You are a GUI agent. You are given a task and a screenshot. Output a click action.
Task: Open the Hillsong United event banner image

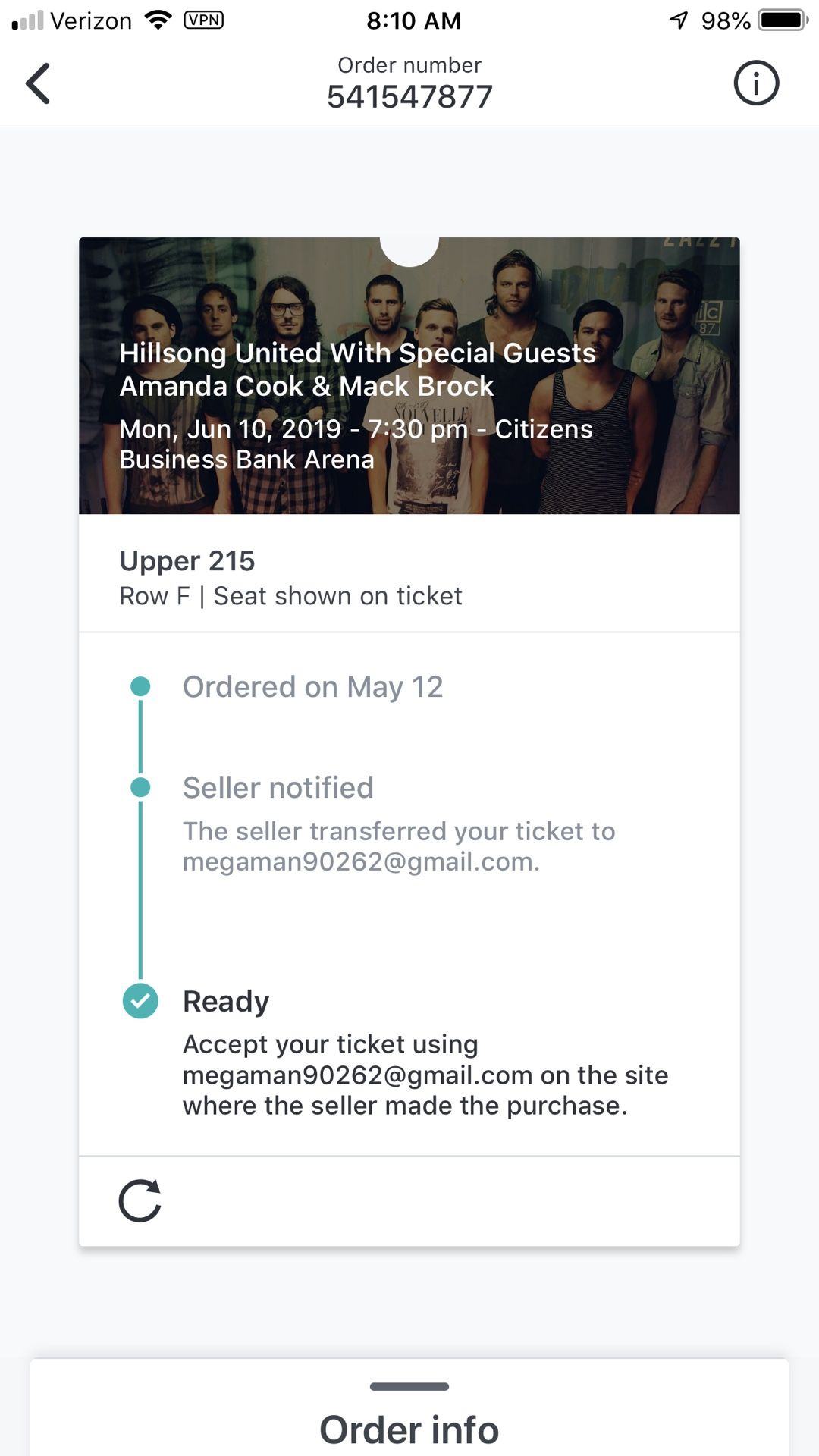tap(409, 376)
